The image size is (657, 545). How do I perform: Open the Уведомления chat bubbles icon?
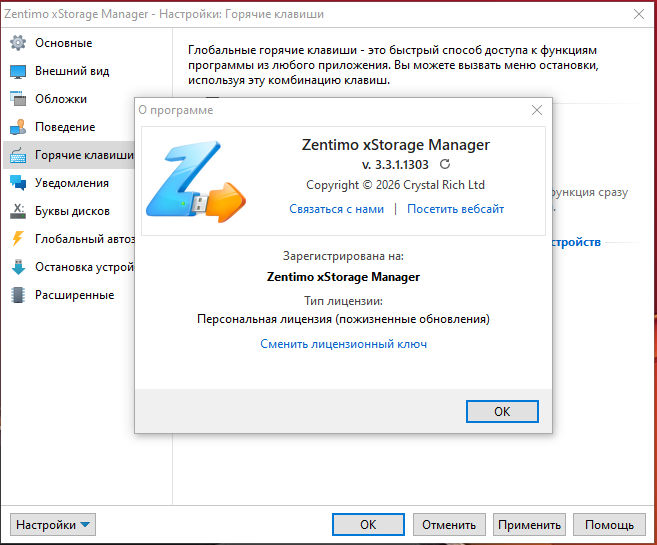(x=18, y=183)
